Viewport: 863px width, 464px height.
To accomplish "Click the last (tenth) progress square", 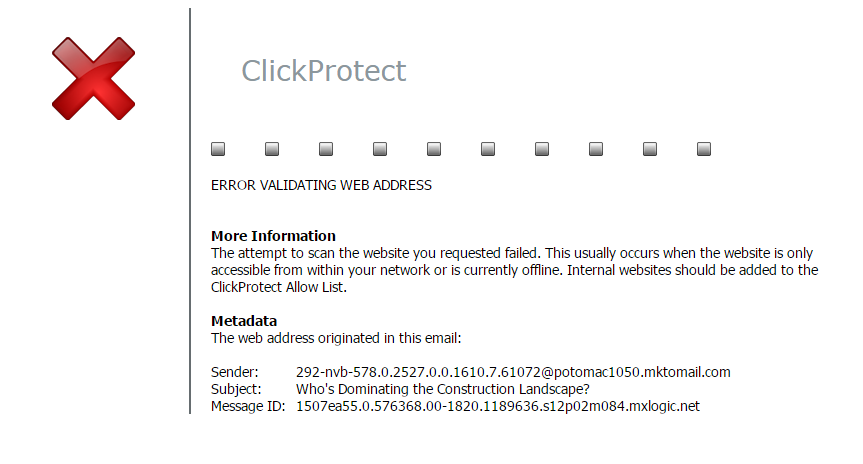I will [x=704, y=149].
